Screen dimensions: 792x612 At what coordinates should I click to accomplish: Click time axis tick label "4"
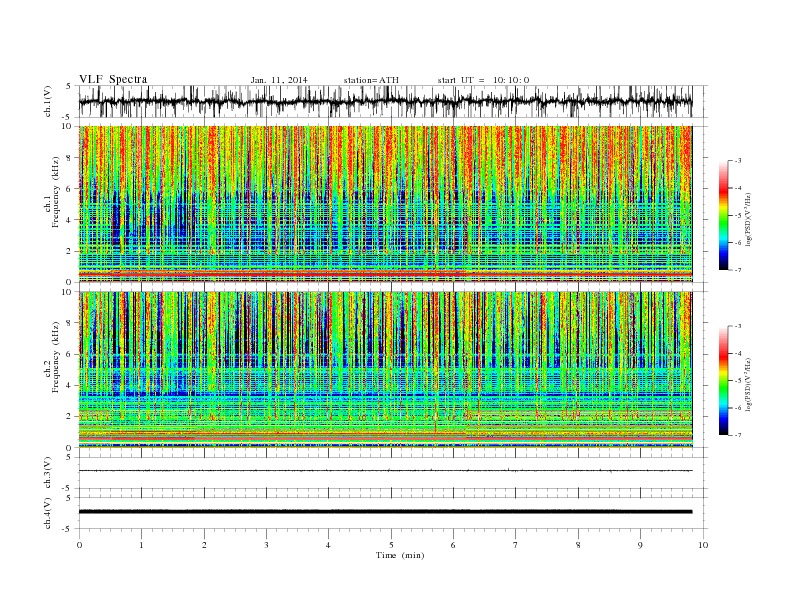(x=328, y=545)
